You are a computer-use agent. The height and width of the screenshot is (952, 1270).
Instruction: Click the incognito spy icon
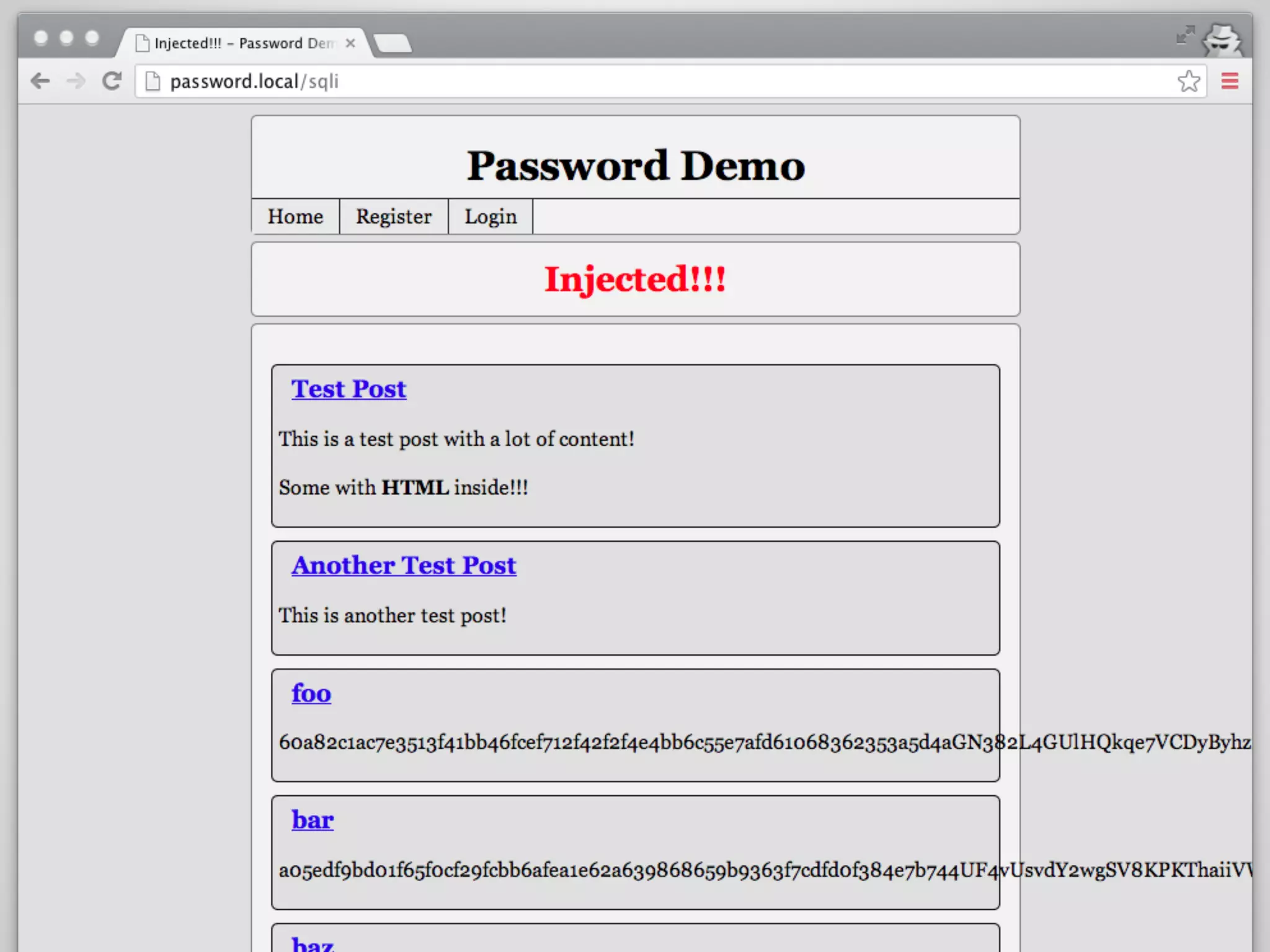pyautogui.click(x=1221, y=40)
